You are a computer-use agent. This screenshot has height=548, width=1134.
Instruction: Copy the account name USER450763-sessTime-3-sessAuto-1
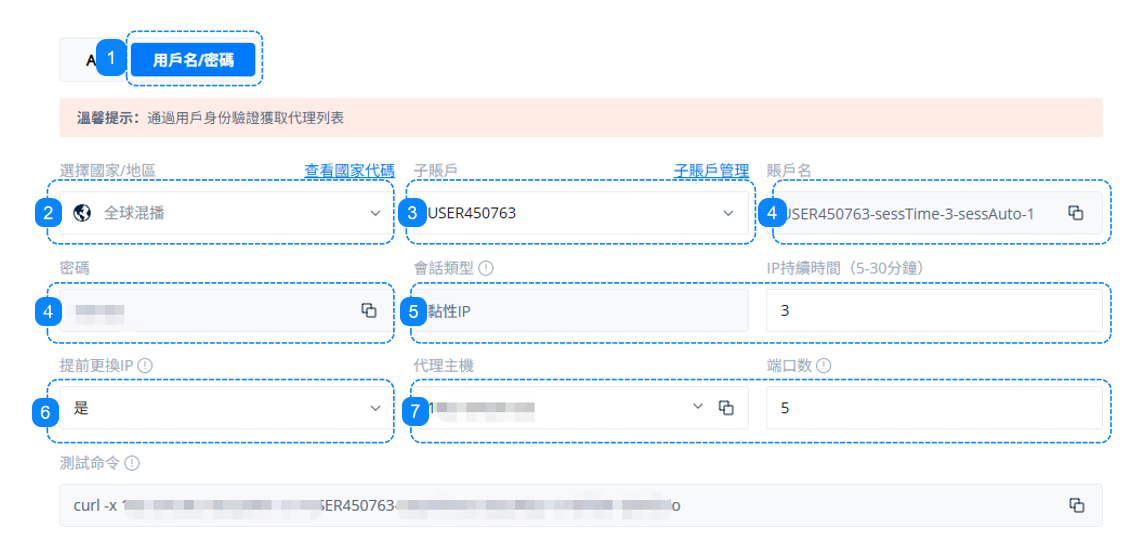point(1075,213)
